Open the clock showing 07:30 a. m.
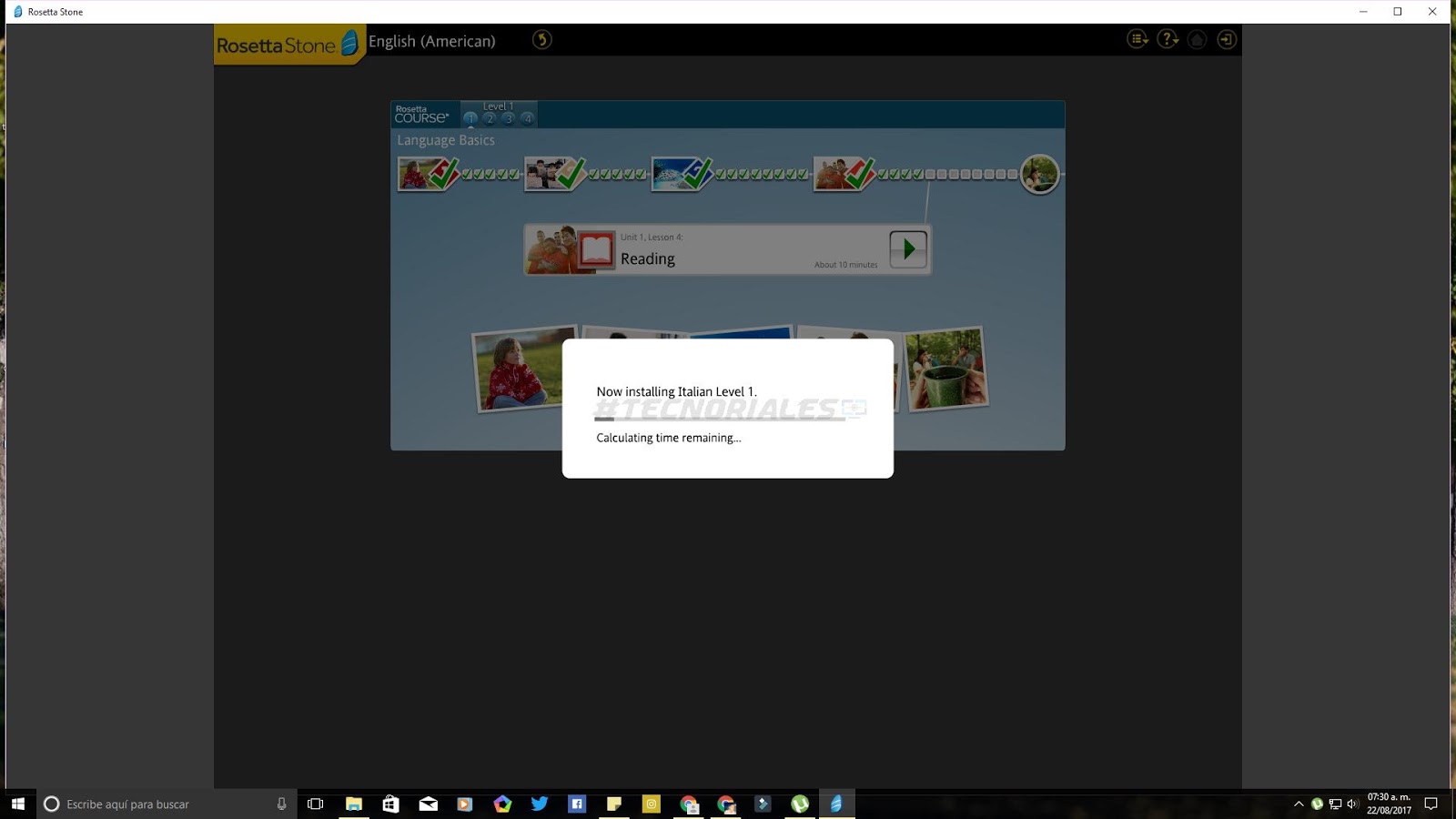 [1389, 804]
